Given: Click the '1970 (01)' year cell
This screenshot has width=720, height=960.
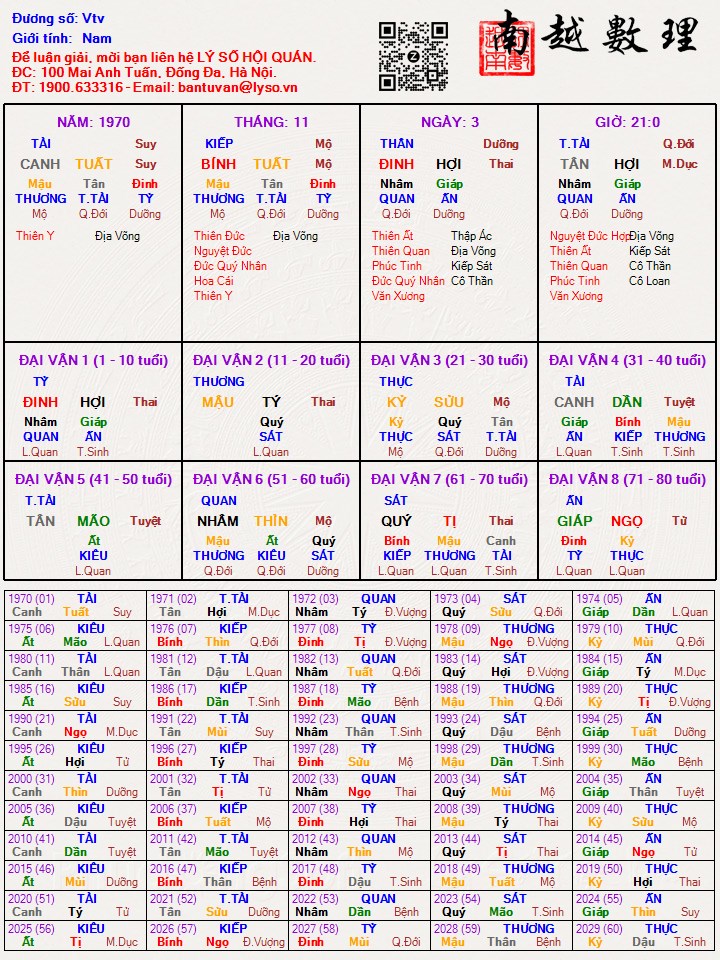Looking at the screenshot, I should (77, 606).
